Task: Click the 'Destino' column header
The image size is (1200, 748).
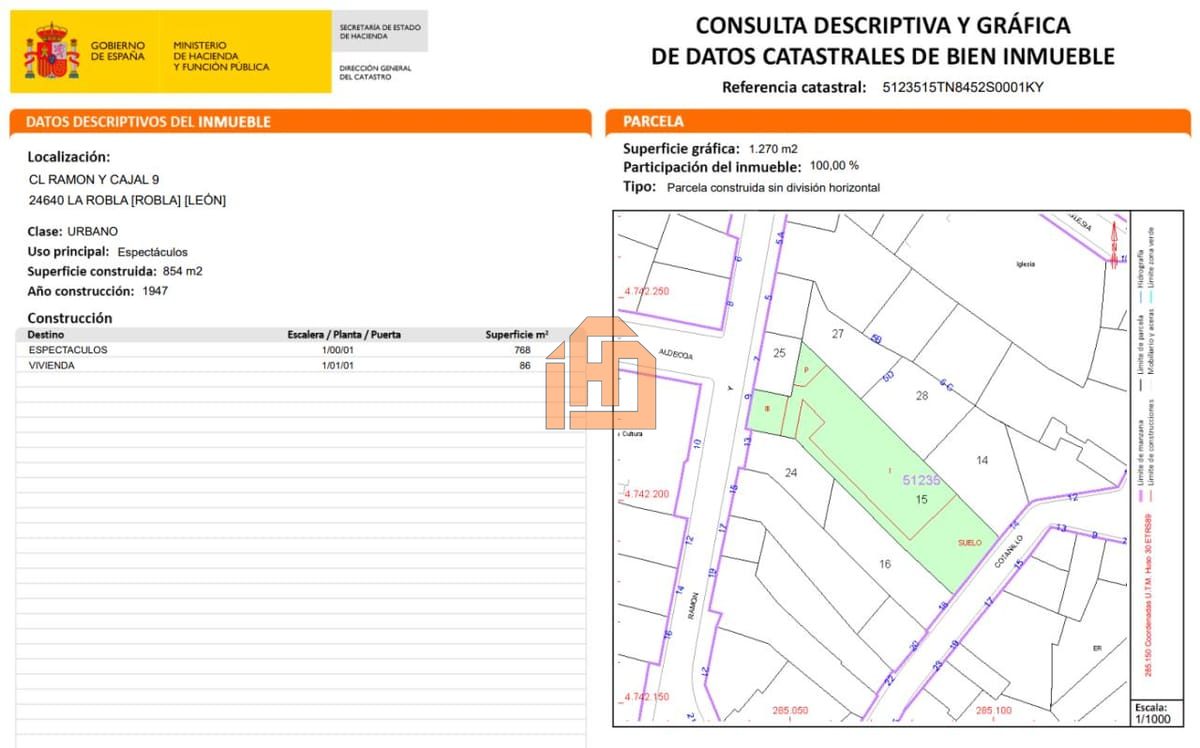Action: coord(45,334)
